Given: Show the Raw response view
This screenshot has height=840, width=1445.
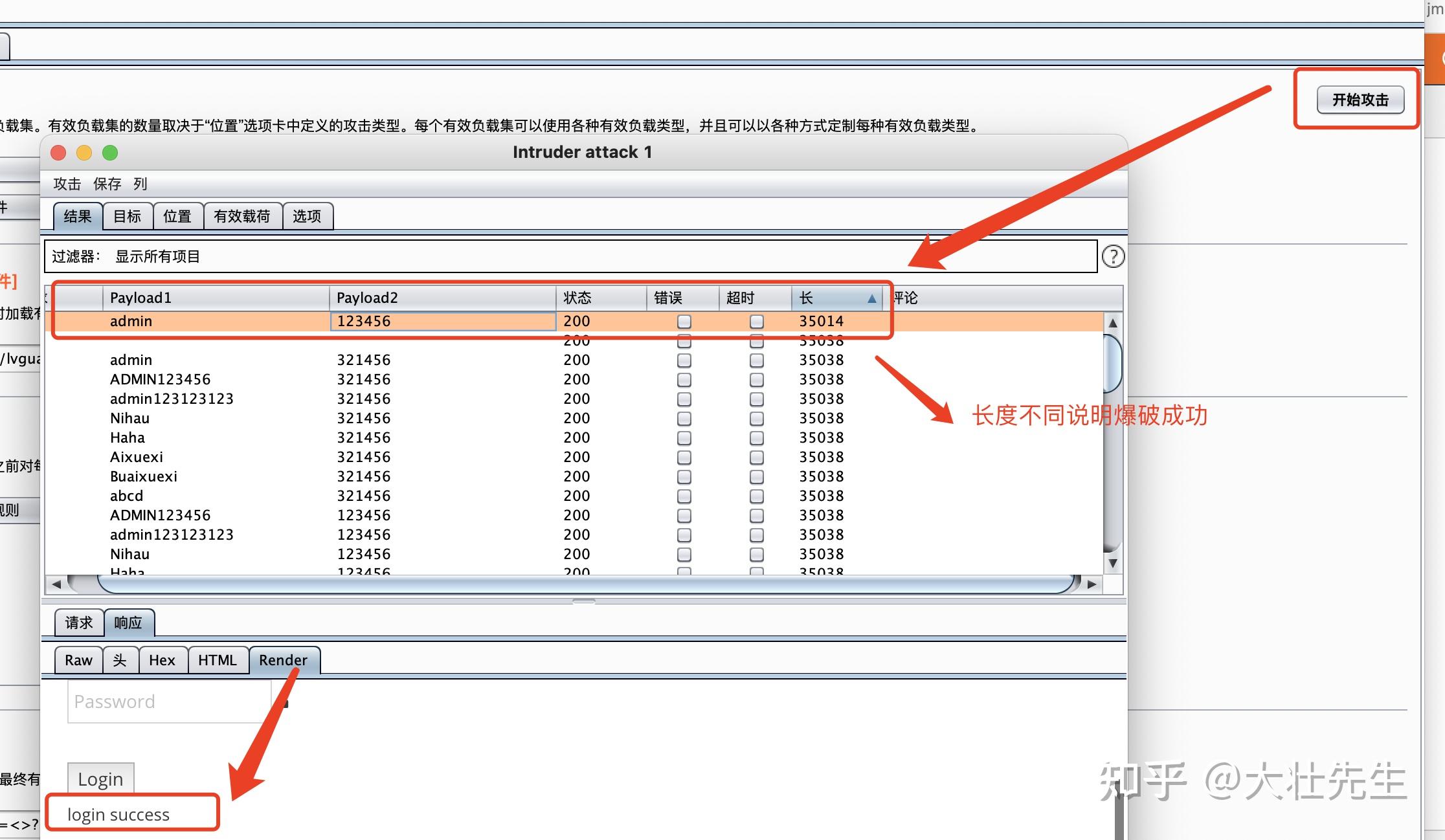Looking at the screenshot, I should pyautogui.click(x=78, y=660).
